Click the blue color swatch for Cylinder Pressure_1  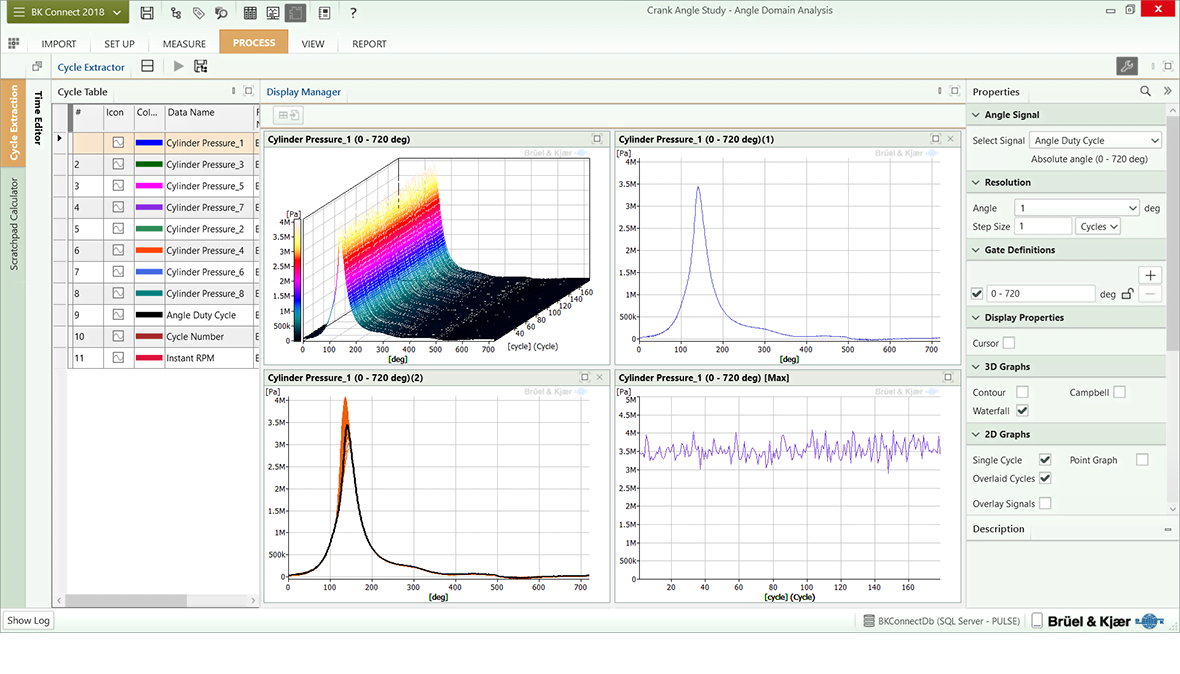coord(149,142)
